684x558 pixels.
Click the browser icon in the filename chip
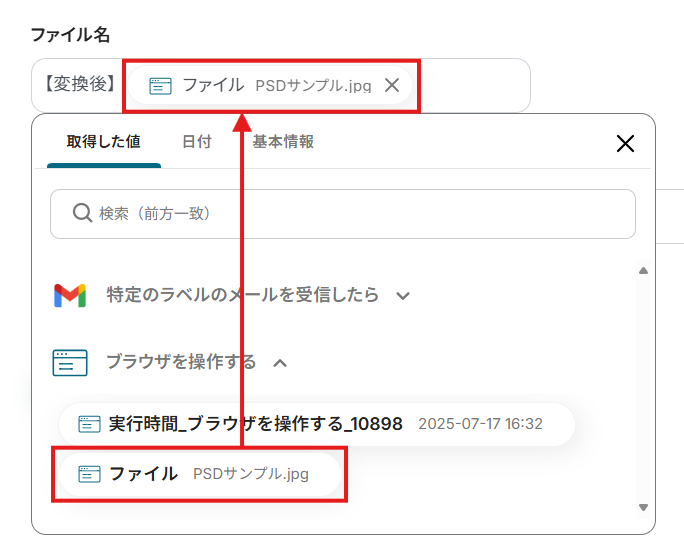point(160,86)
